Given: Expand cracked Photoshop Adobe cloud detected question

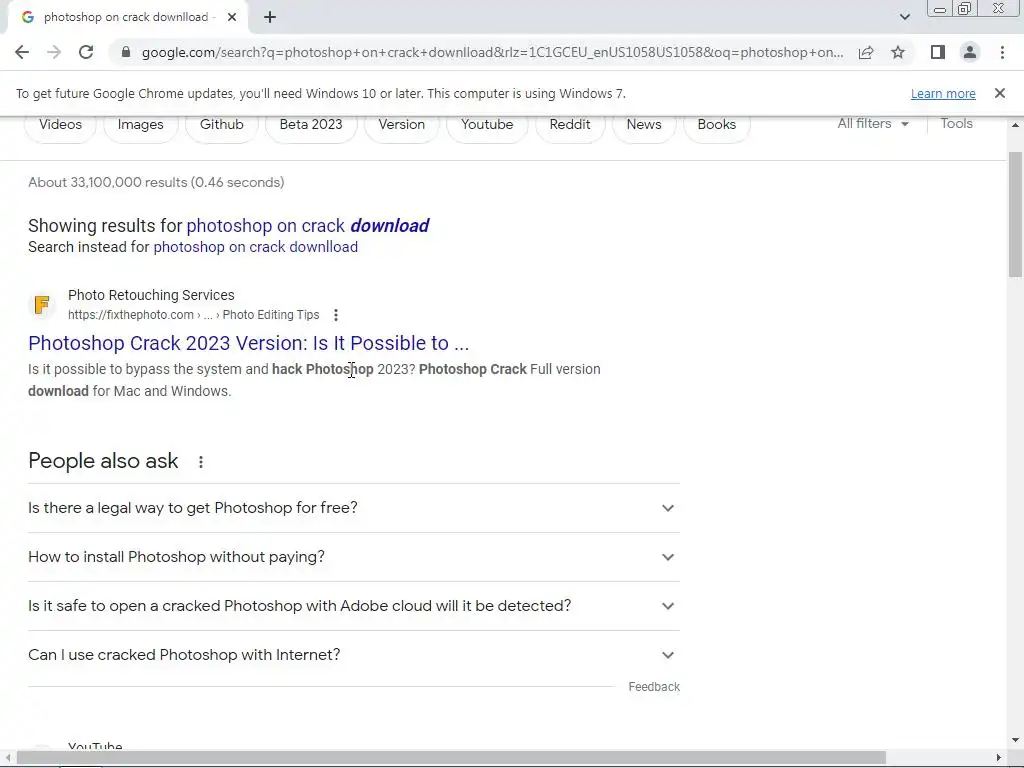Looking at the screenshot, I should [x=354, y=606].
